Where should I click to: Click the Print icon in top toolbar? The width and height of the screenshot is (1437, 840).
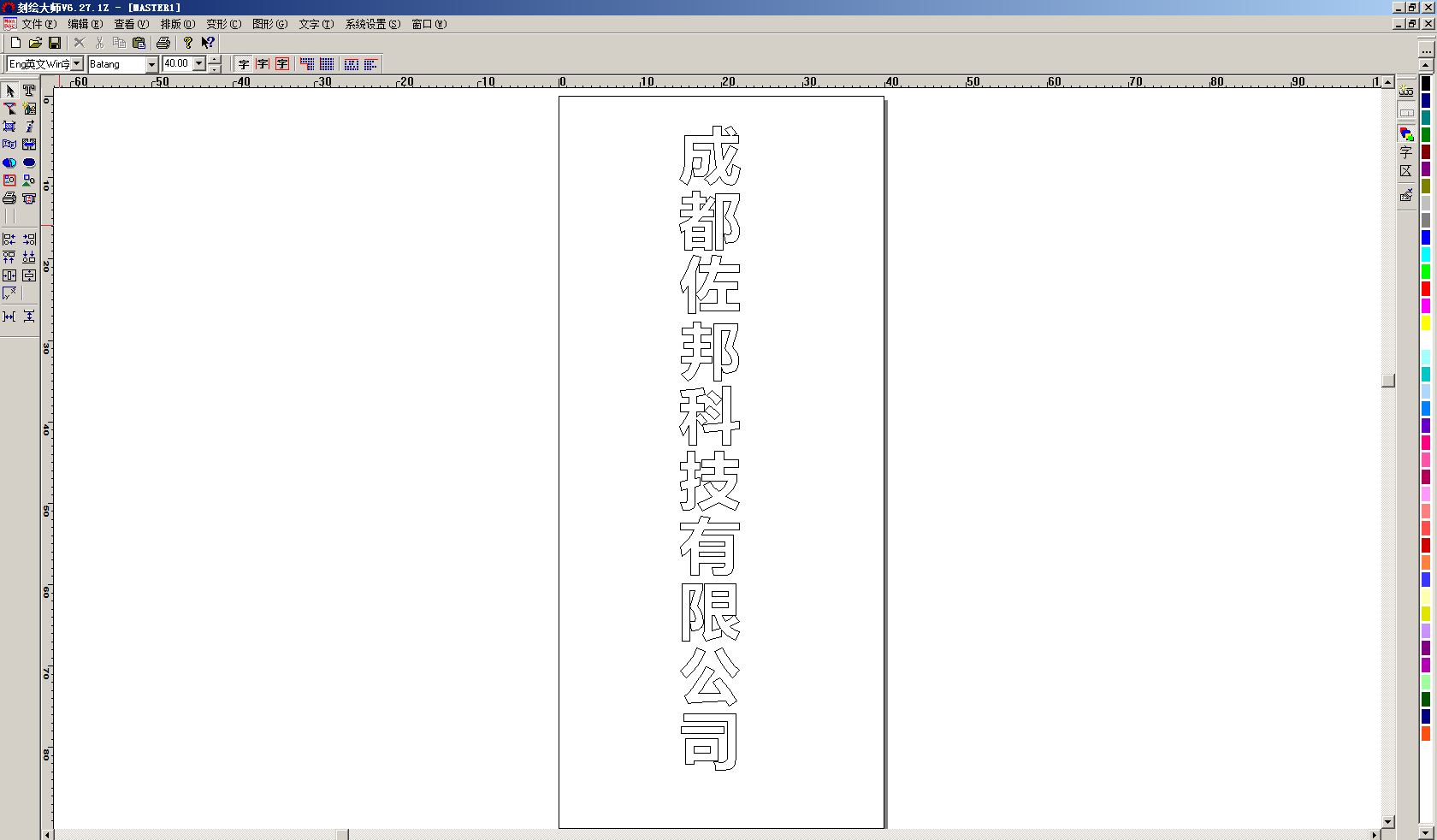[x=163, y=43]
